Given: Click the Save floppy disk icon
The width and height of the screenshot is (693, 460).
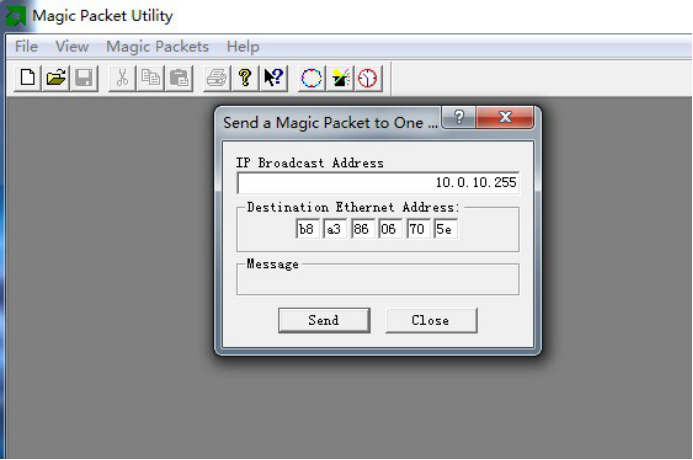Looking at the screenshot, I should 84,78.
